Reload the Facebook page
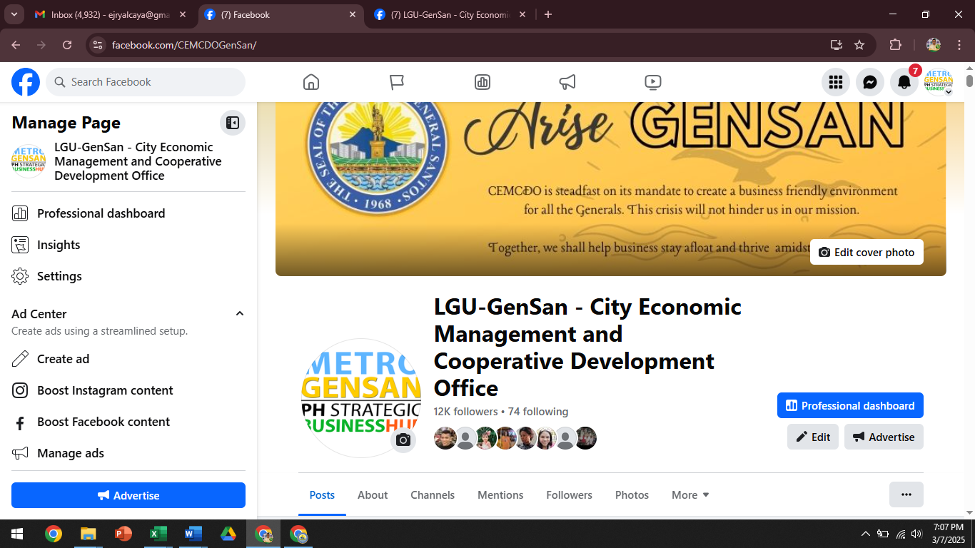The image size is (977, 550). (x=67, y=45)
